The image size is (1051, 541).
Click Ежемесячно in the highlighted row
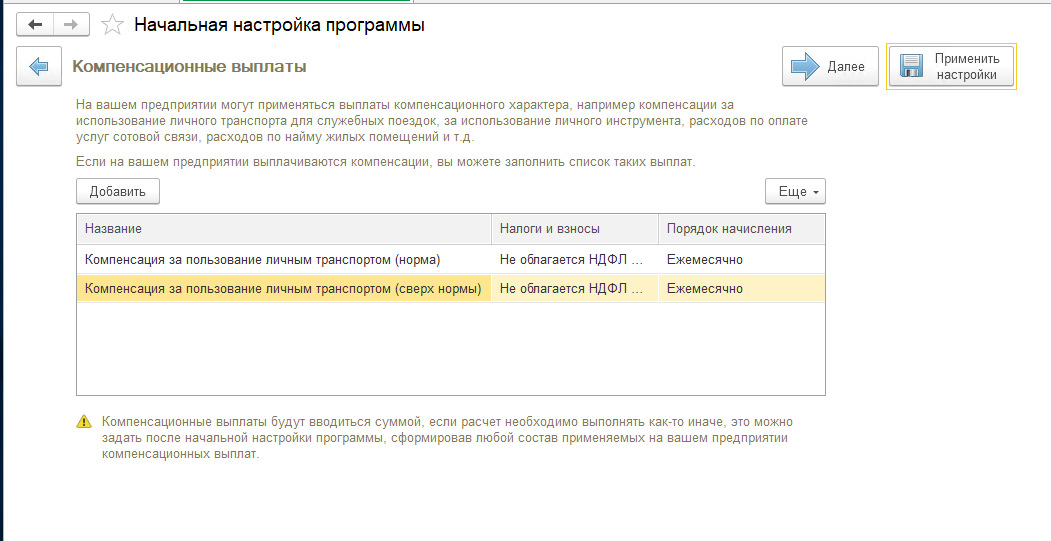[704, 289]
